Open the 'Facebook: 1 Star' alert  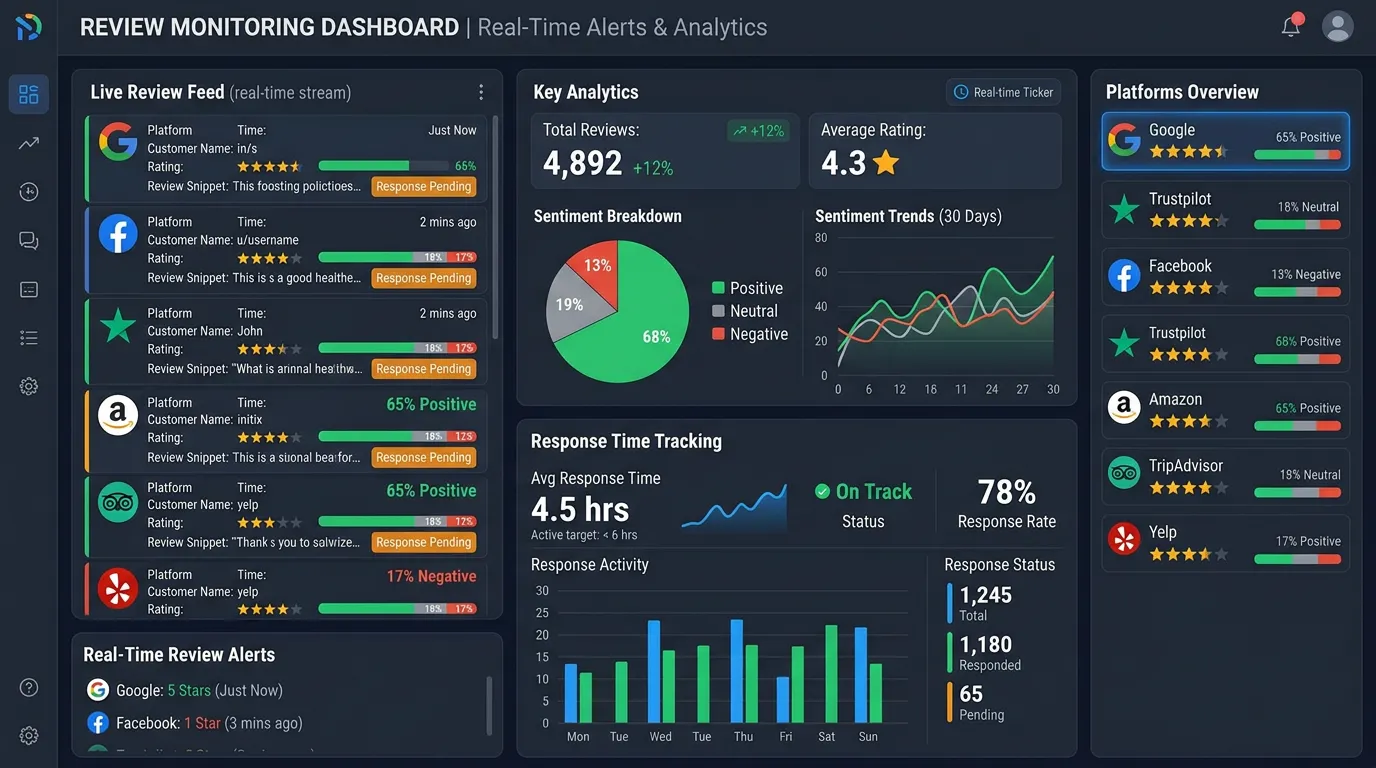click(195, 723)
